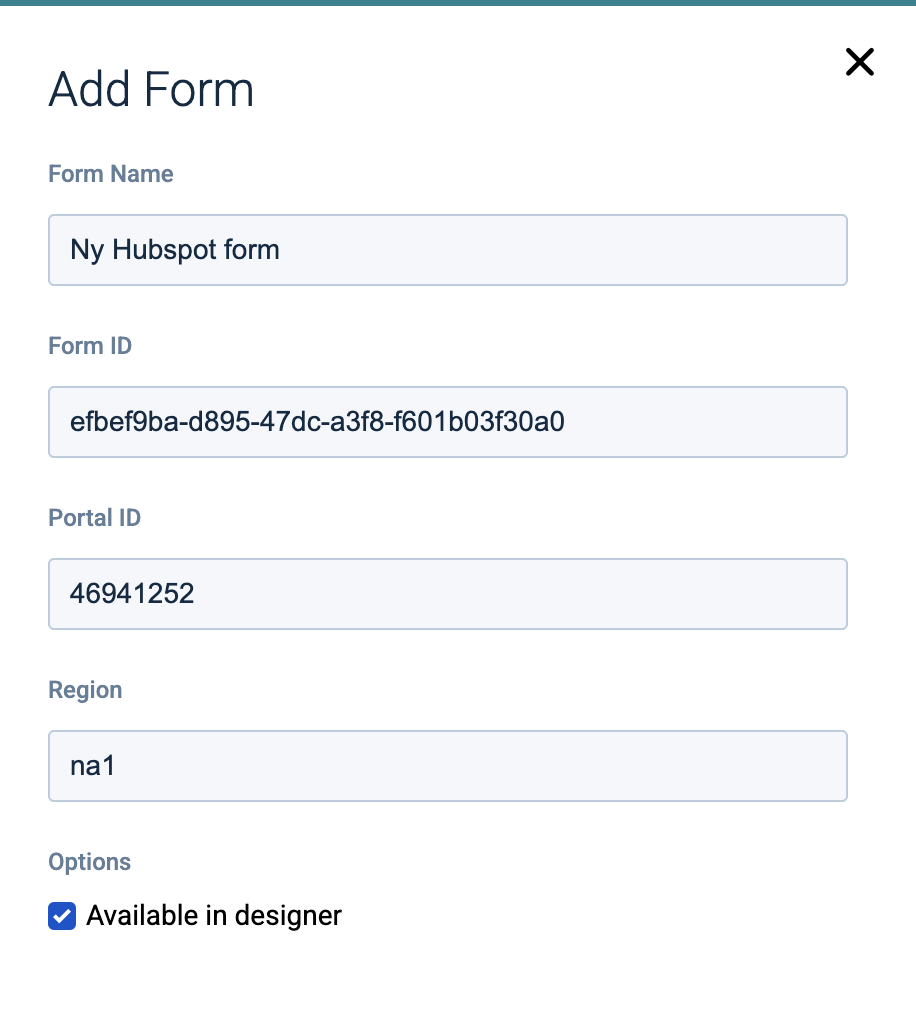The width and height of the screenshot is (916, 1030).
Task: Click the Form Name label
Action: 111,174
